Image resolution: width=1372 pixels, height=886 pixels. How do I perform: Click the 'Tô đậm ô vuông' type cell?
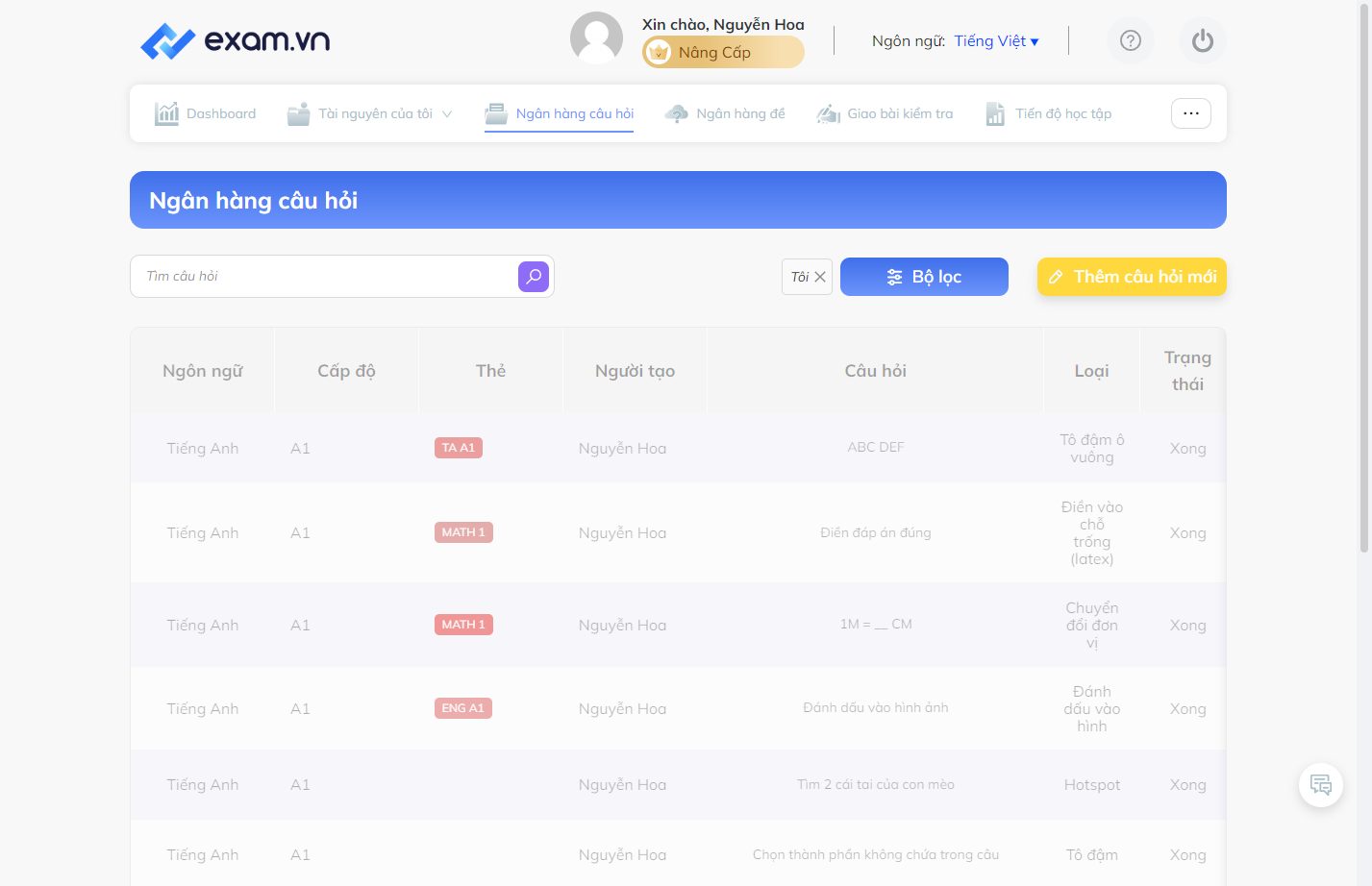pyautogui.click(x=1092, y=449)
